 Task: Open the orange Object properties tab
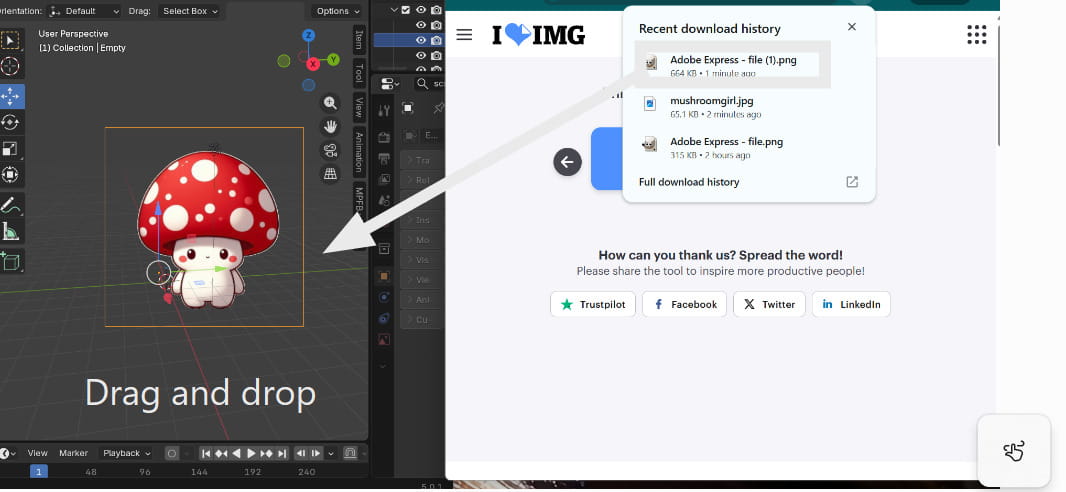click(x=384, y=276)
